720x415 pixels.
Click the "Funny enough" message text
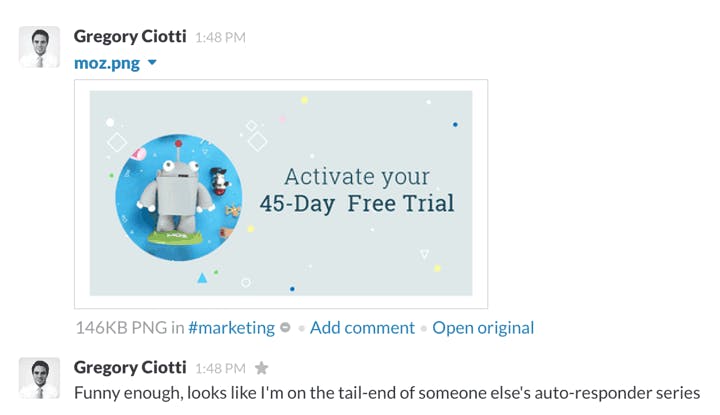[x=387, y=392]
